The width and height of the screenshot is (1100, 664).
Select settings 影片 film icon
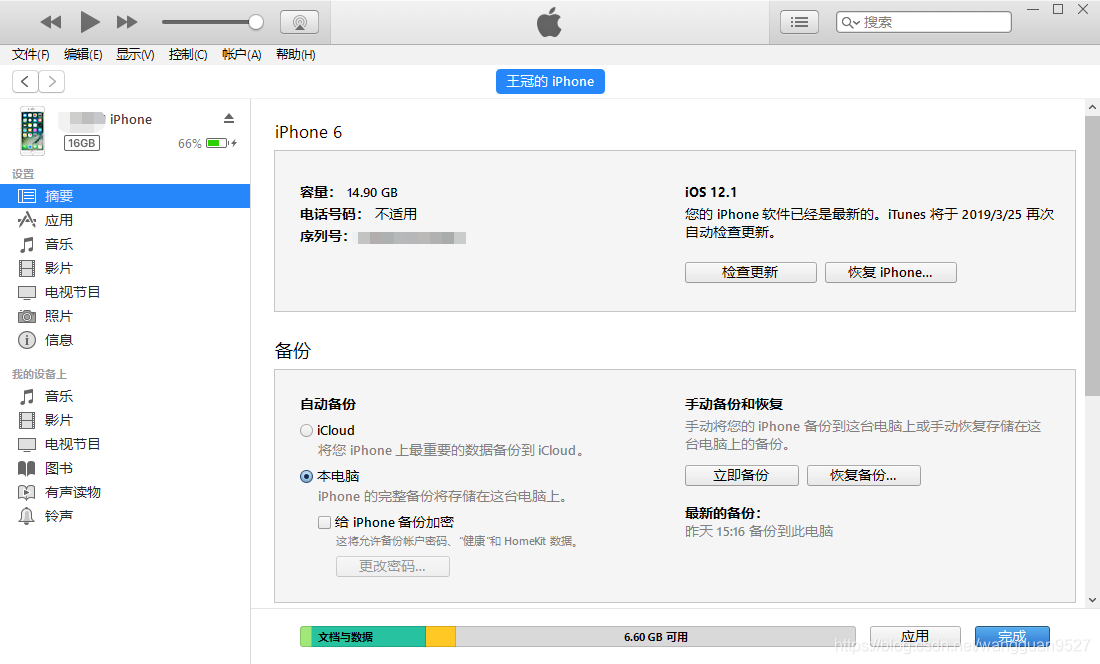click(x=27, y=268)
